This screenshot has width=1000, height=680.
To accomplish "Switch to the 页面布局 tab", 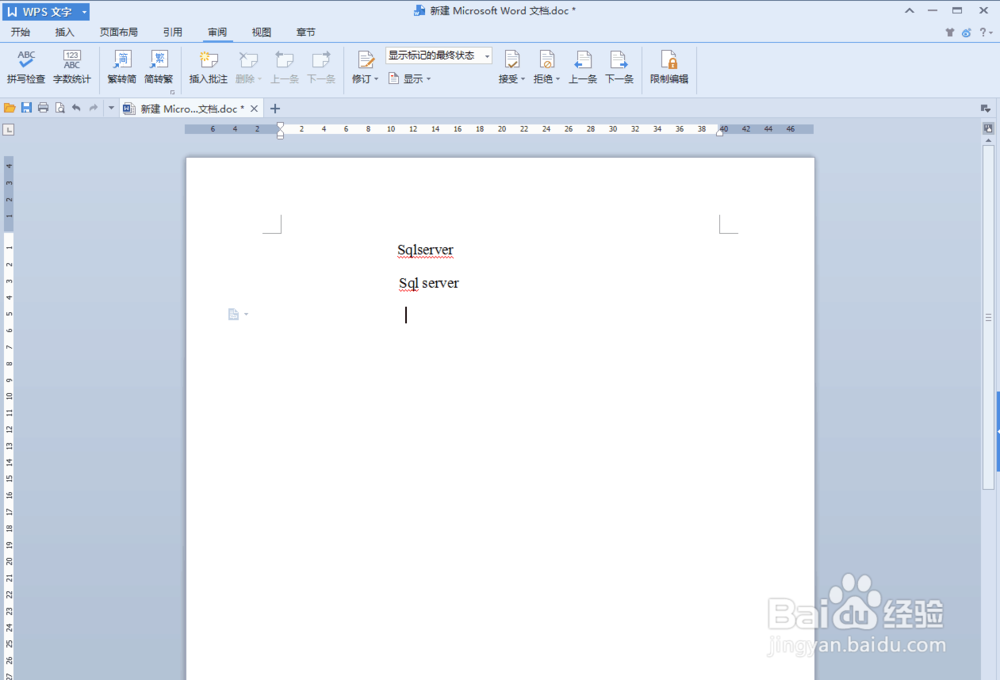I will [119, 32].
